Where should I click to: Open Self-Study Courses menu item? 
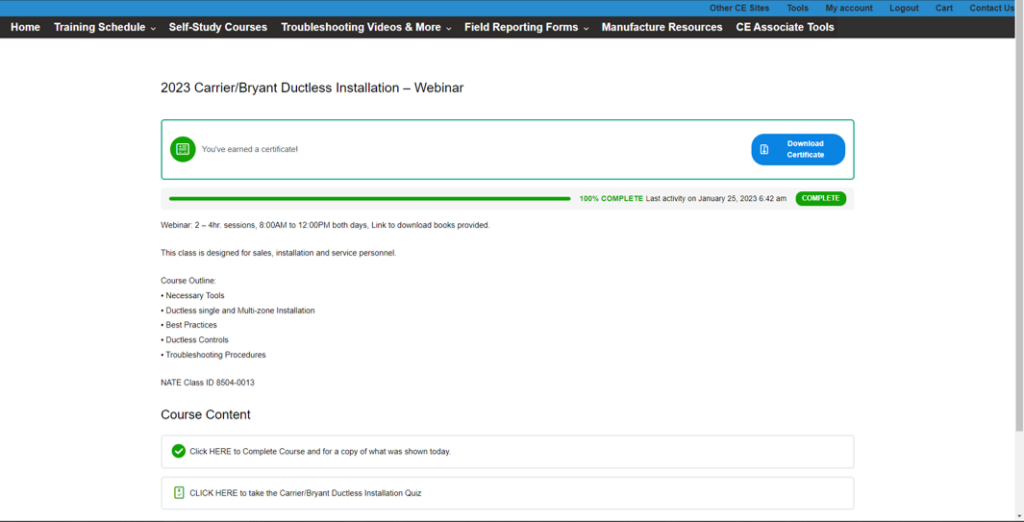point(218,27)
